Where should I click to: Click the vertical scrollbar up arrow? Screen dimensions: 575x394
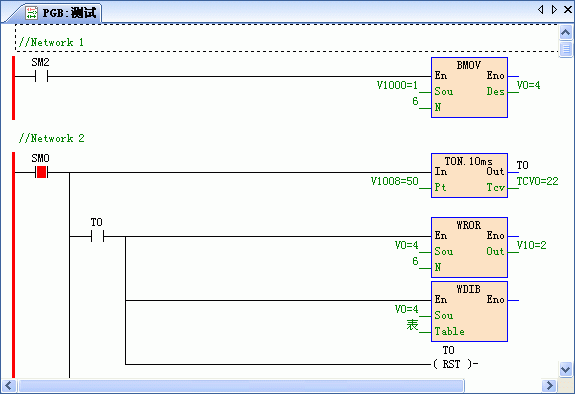(x=565, y=33)
